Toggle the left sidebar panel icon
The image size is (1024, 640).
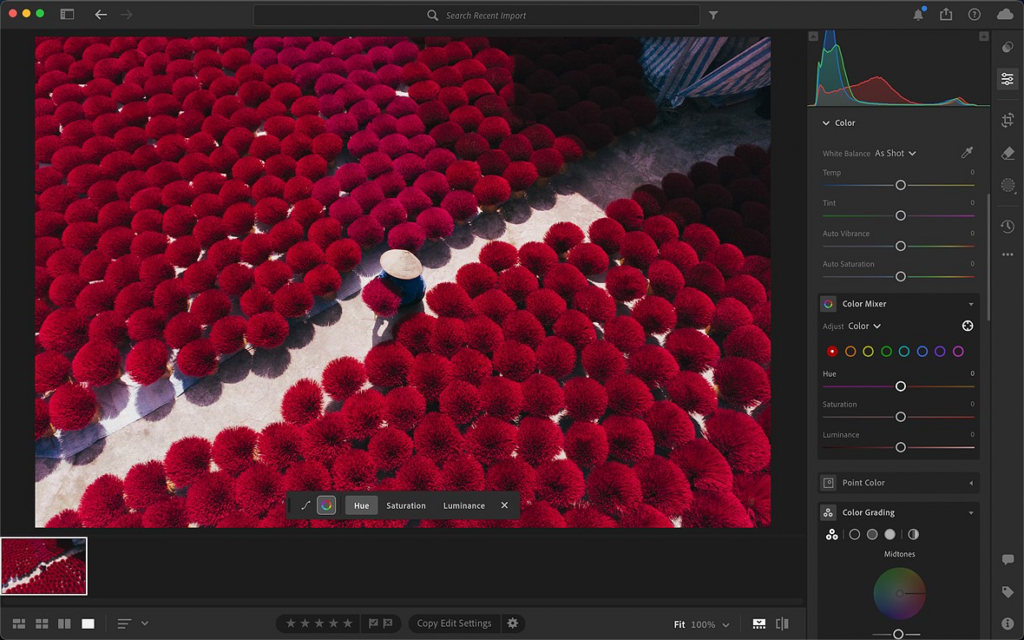click(67, 14)
